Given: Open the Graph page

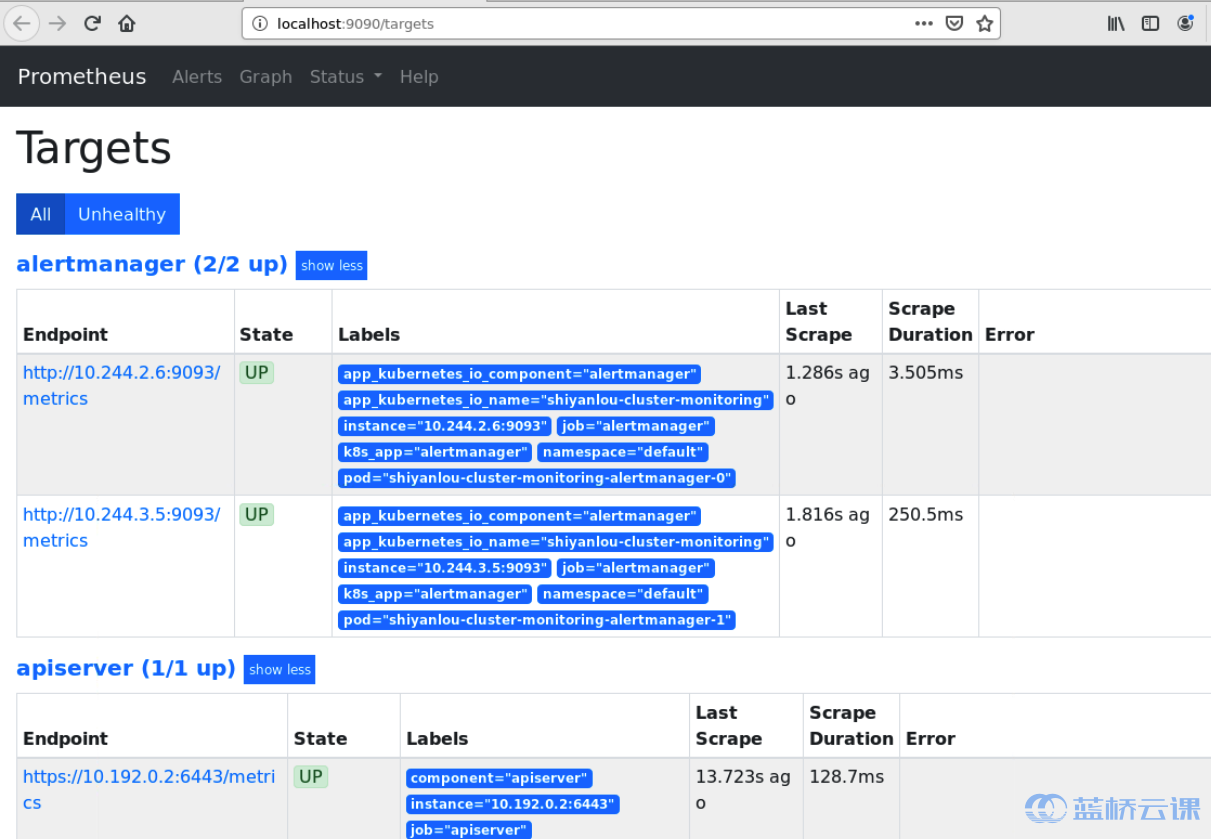Looking at the screenshot, I should (266, 77).
